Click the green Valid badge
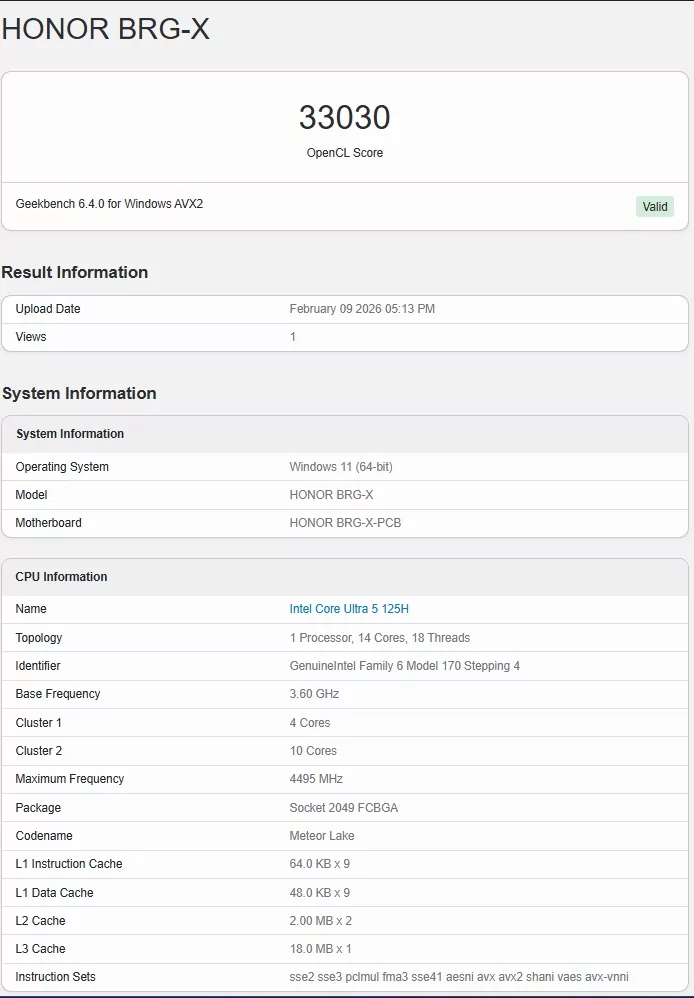694x998 pixels. tap(654, 207)
